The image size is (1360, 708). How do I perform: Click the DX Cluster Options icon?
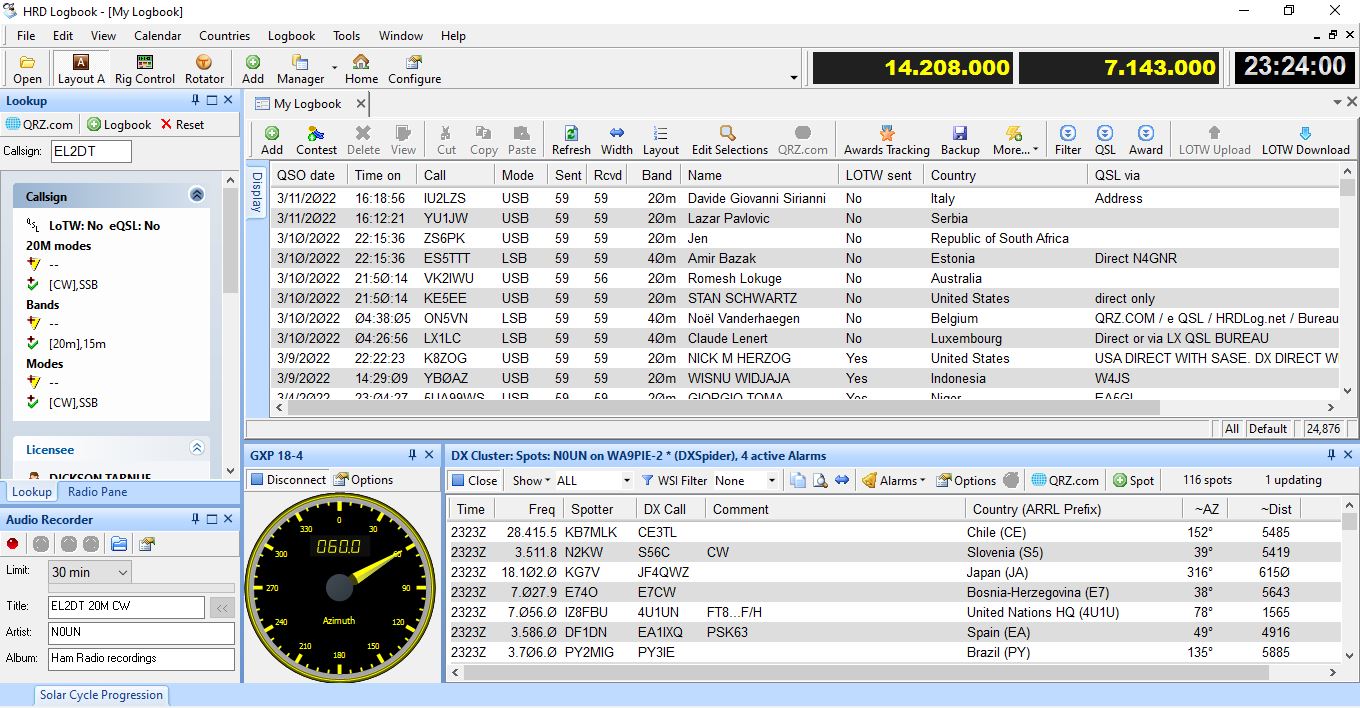click(966, 480)
